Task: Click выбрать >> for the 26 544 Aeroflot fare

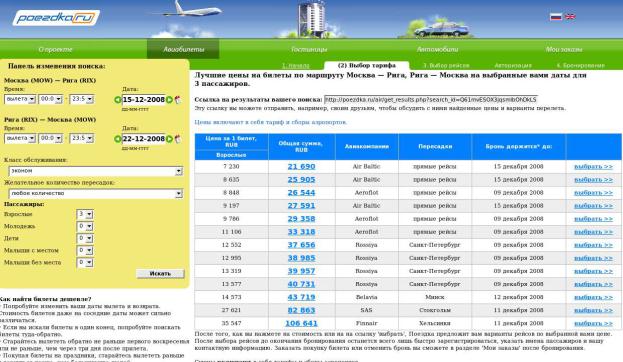Action: 593,193
